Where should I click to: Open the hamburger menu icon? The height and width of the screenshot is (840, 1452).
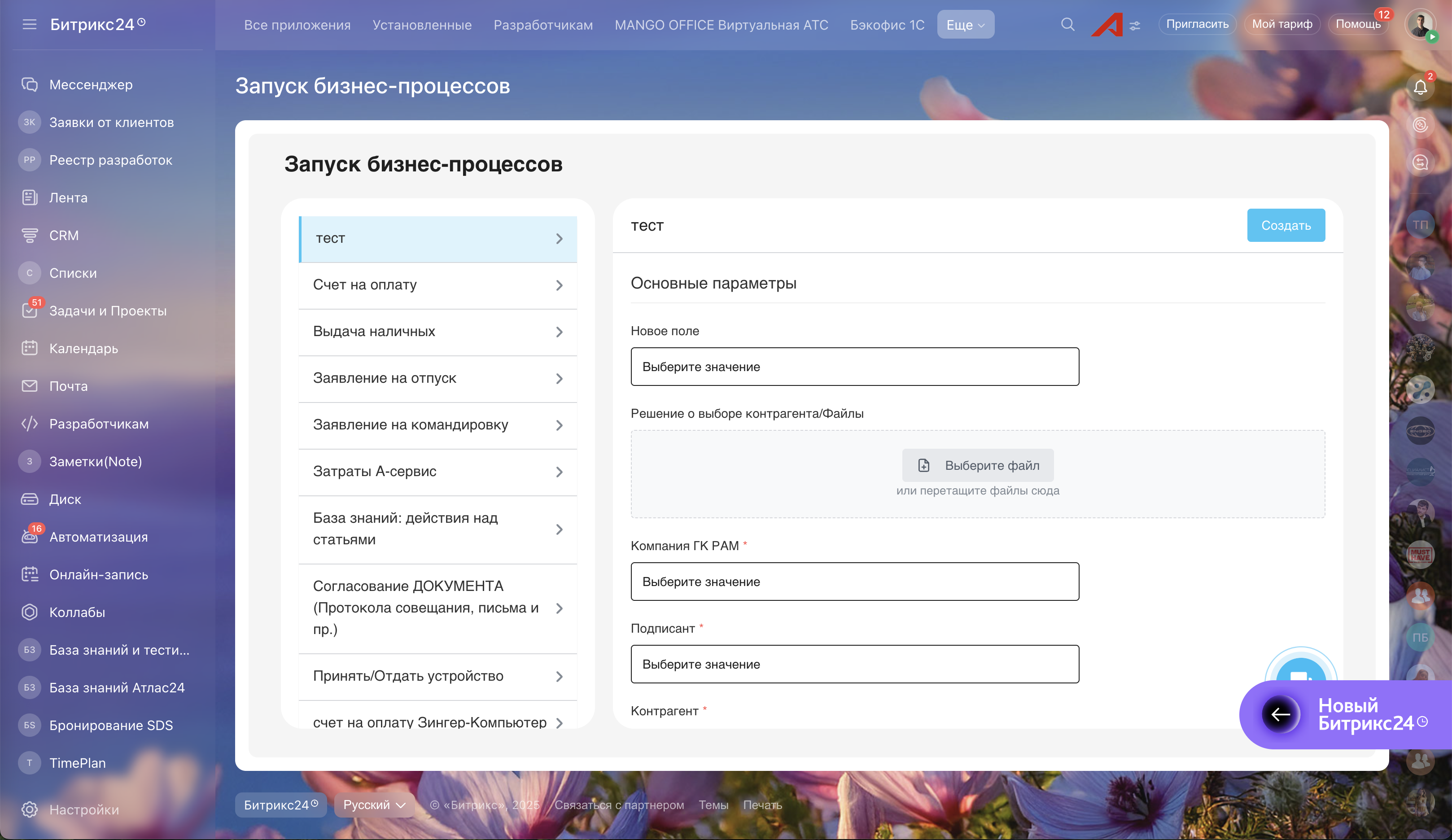point(29,24)
